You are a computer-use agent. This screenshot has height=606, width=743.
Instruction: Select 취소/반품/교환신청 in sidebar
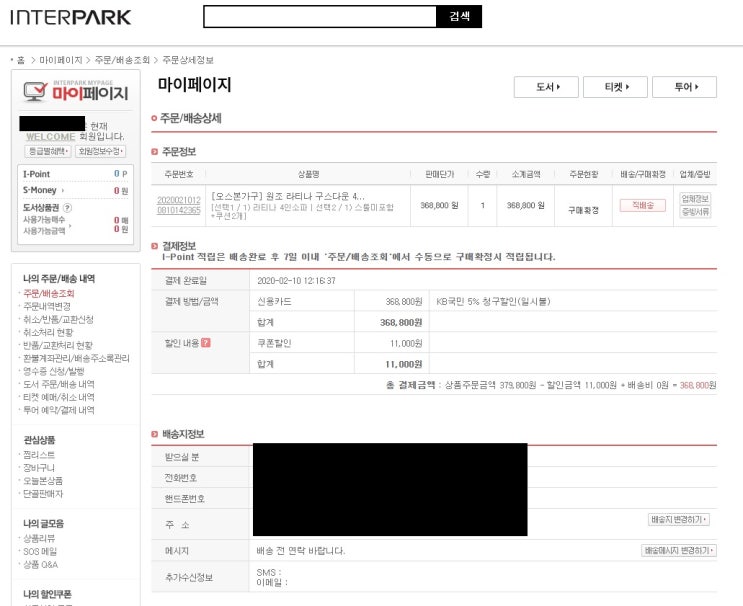(58, 319)
